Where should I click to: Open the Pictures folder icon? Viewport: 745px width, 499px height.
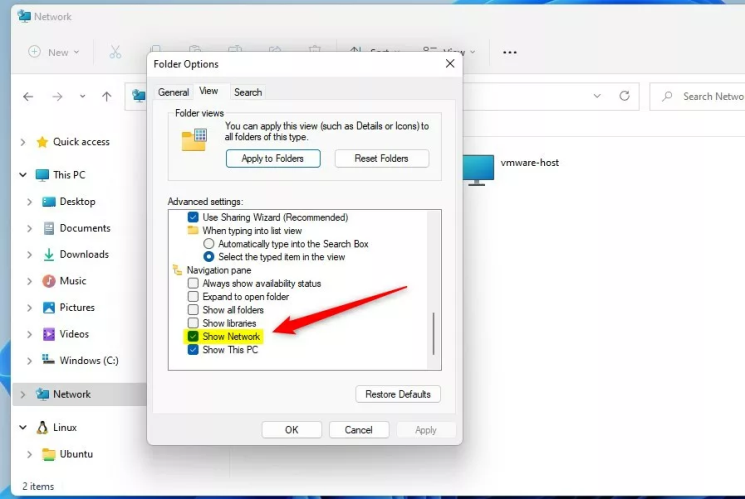(x=48, y=307)
